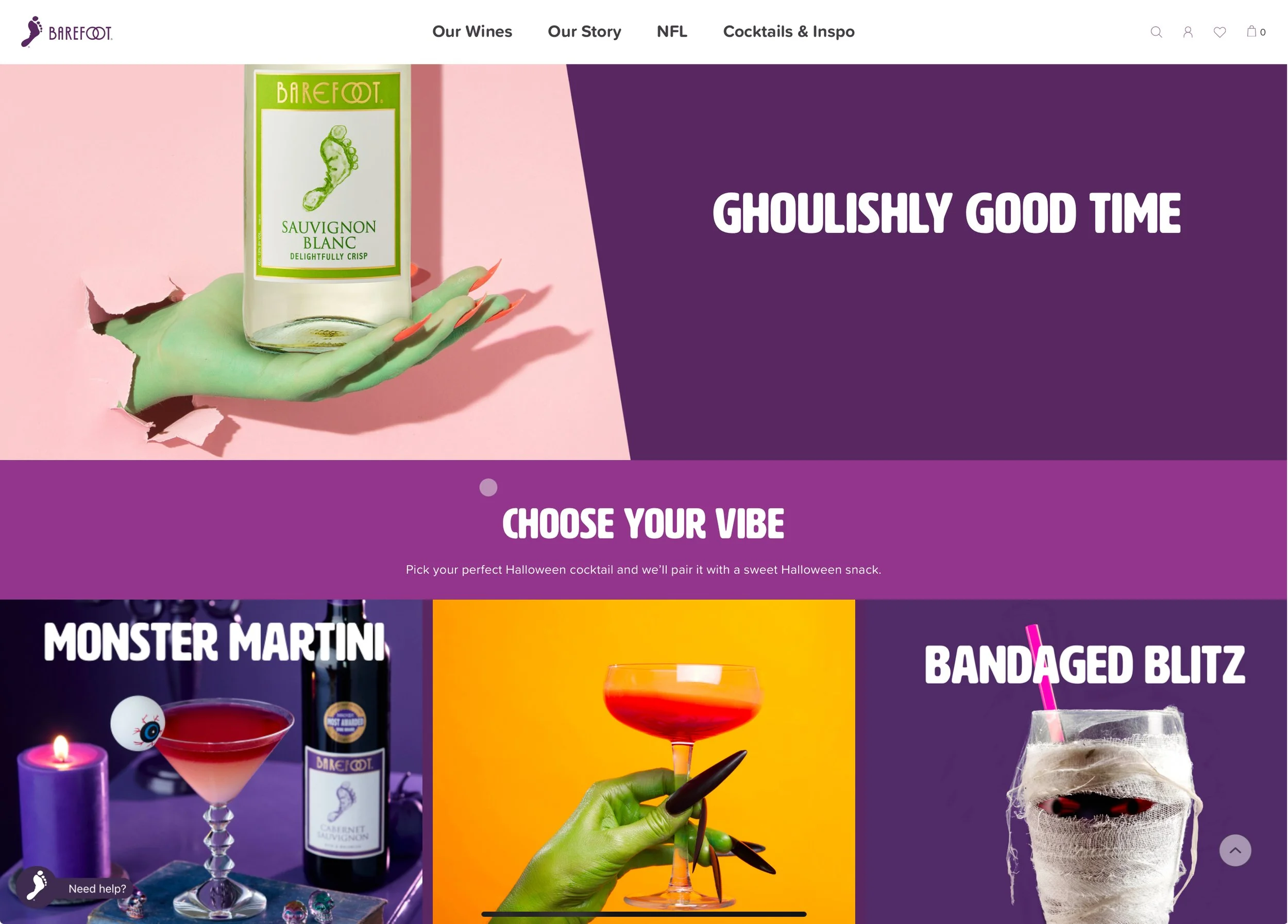Click the cart item count number
The width and height of the screenshot is (1288, 924).
point(1262,32)
